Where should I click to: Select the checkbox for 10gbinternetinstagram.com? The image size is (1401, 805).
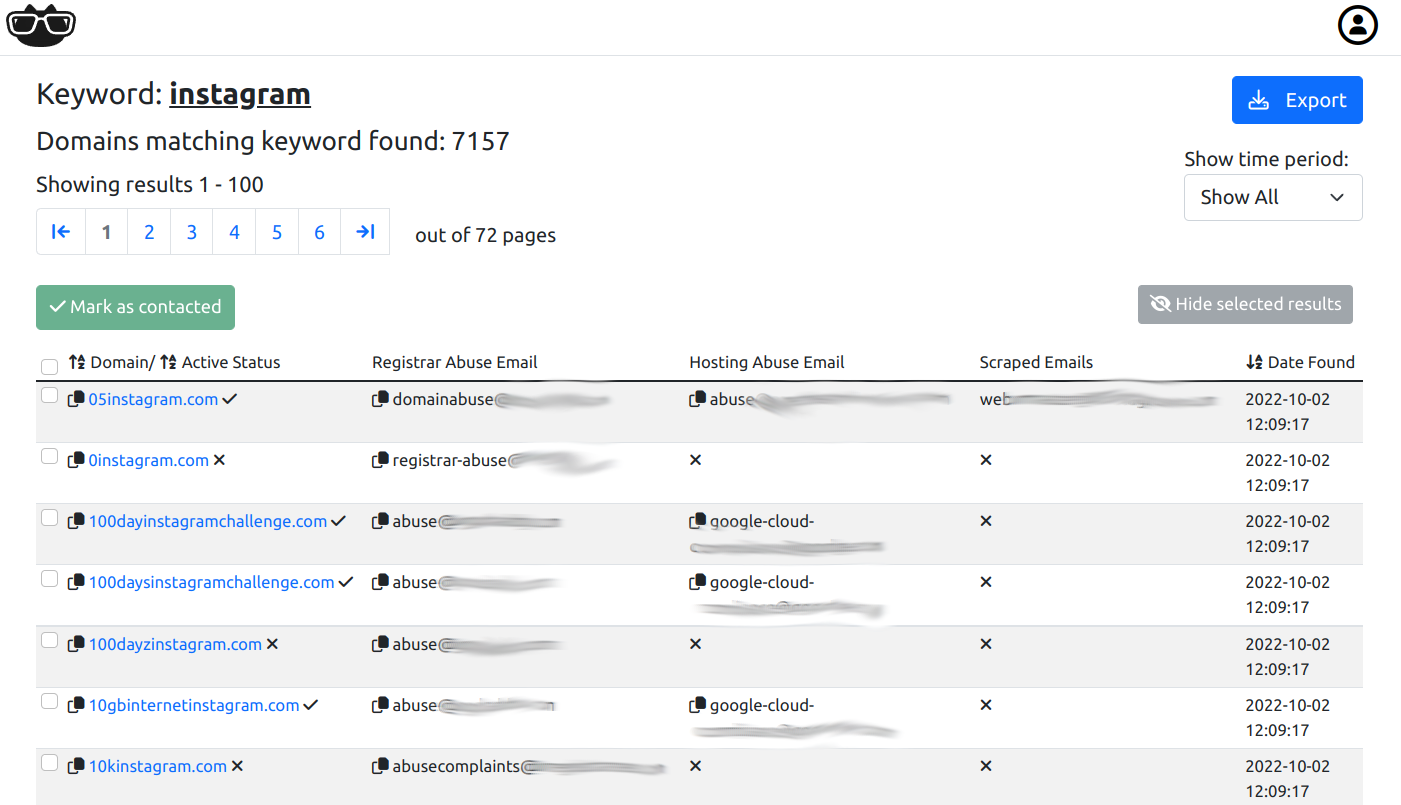tap(49, 702)
